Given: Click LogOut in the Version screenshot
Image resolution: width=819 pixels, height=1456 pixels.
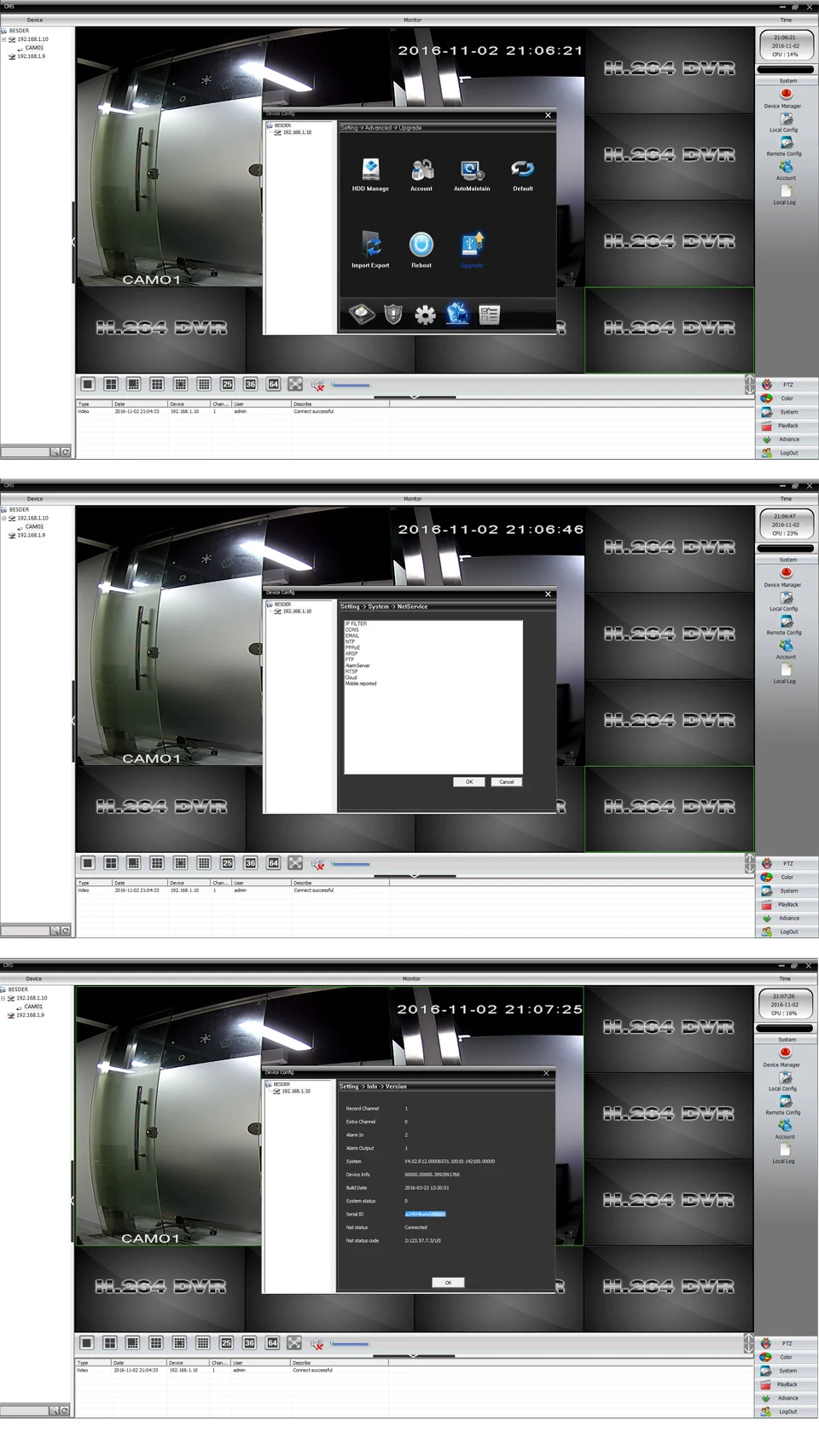Looking at the screenshot, I should point(787,1412).
